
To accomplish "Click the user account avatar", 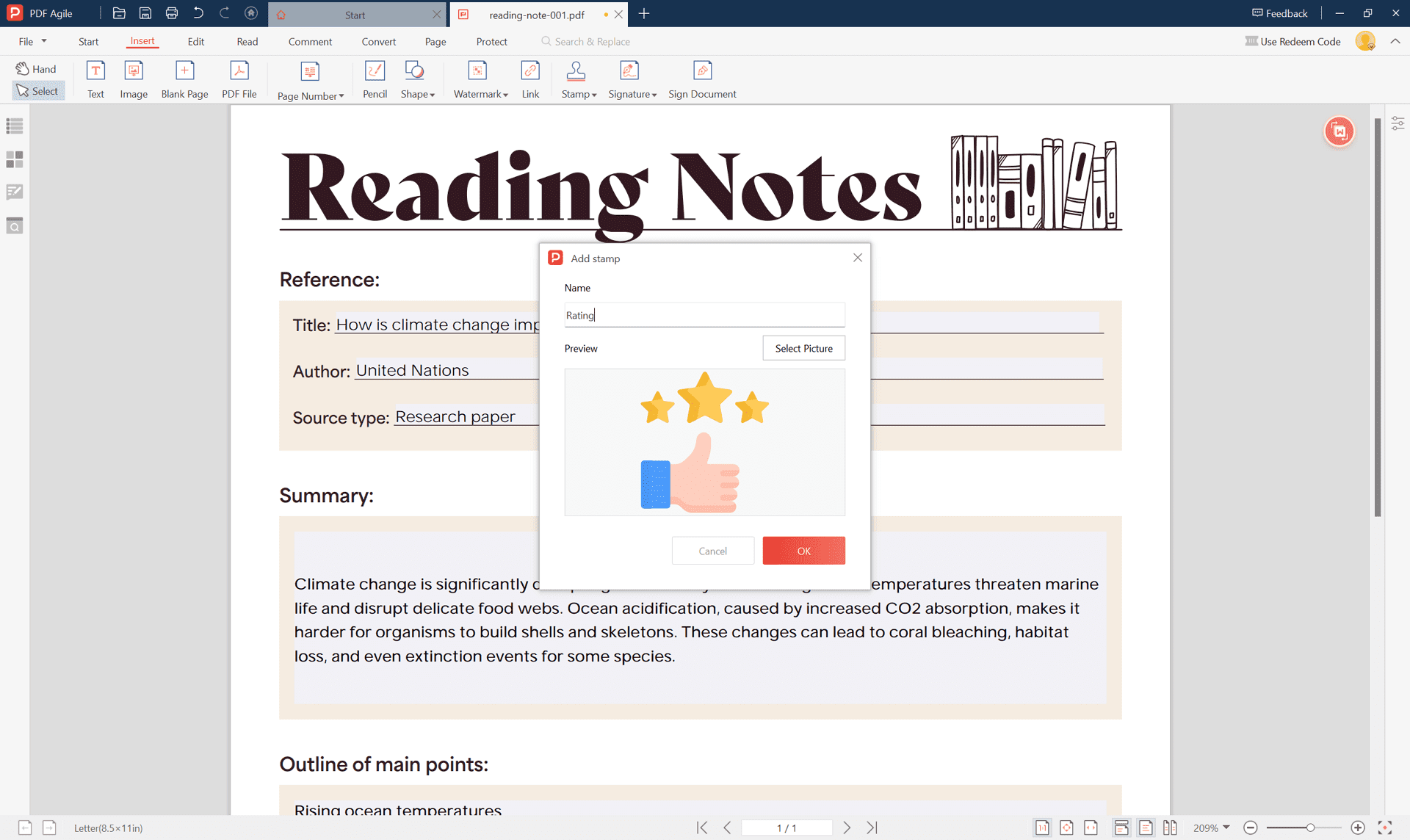I will (1365, 41).
